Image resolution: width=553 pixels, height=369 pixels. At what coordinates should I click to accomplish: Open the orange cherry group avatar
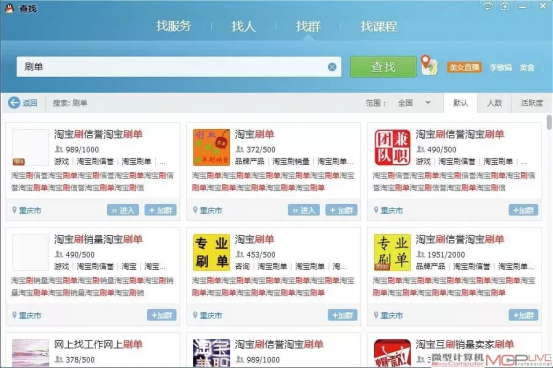click(211, 147)
